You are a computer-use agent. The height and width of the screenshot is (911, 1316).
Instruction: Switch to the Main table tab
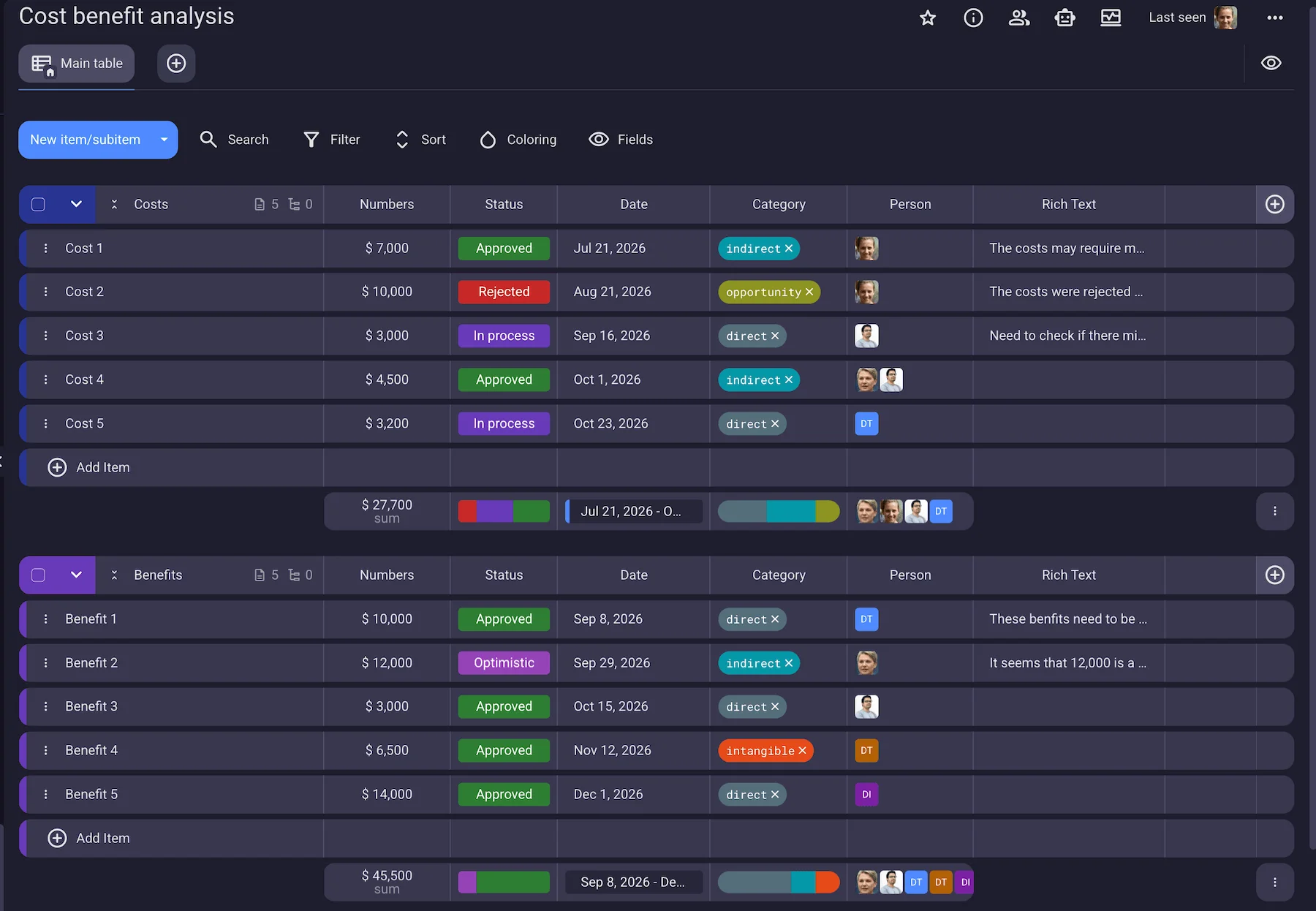pyautogui.click(x=77, y=64)
